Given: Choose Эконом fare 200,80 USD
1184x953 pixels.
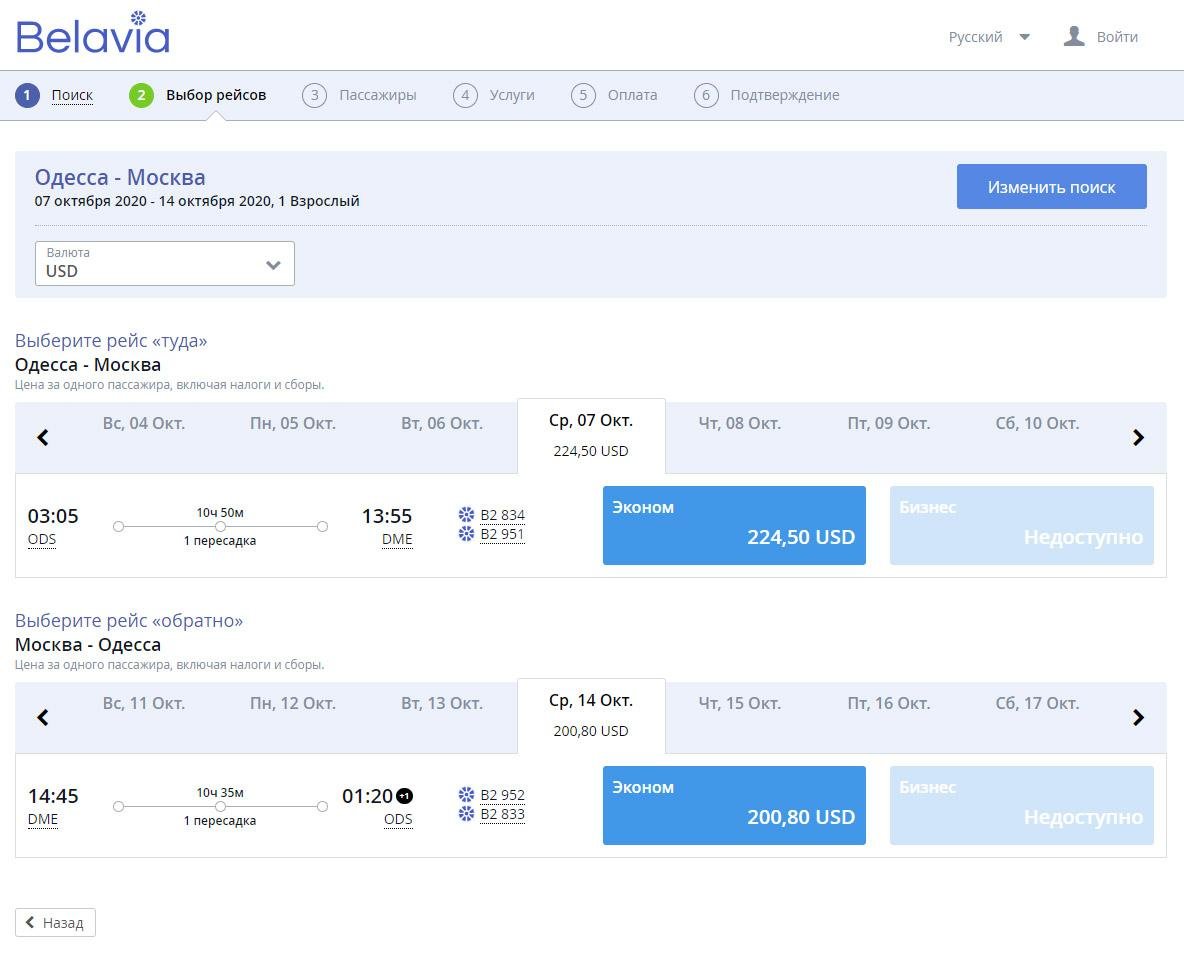Looking at the screenshot, I should coord(734,806).
